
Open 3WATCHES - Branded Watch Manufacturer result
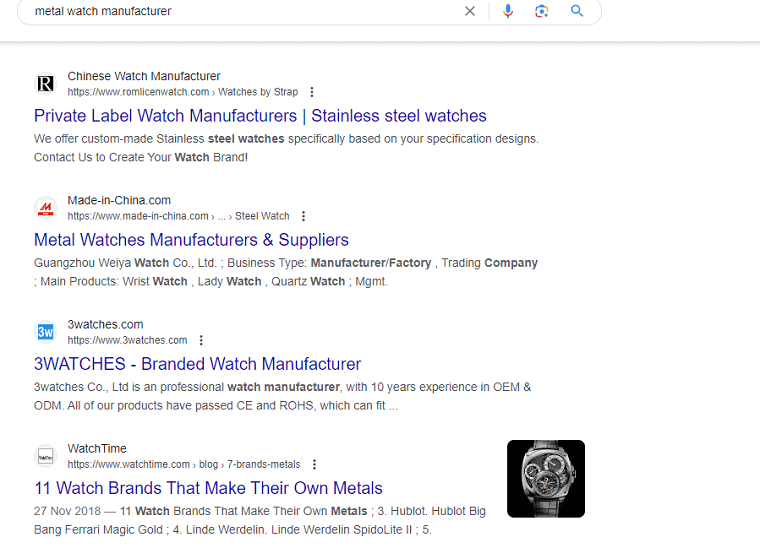(x=197, y=364)
